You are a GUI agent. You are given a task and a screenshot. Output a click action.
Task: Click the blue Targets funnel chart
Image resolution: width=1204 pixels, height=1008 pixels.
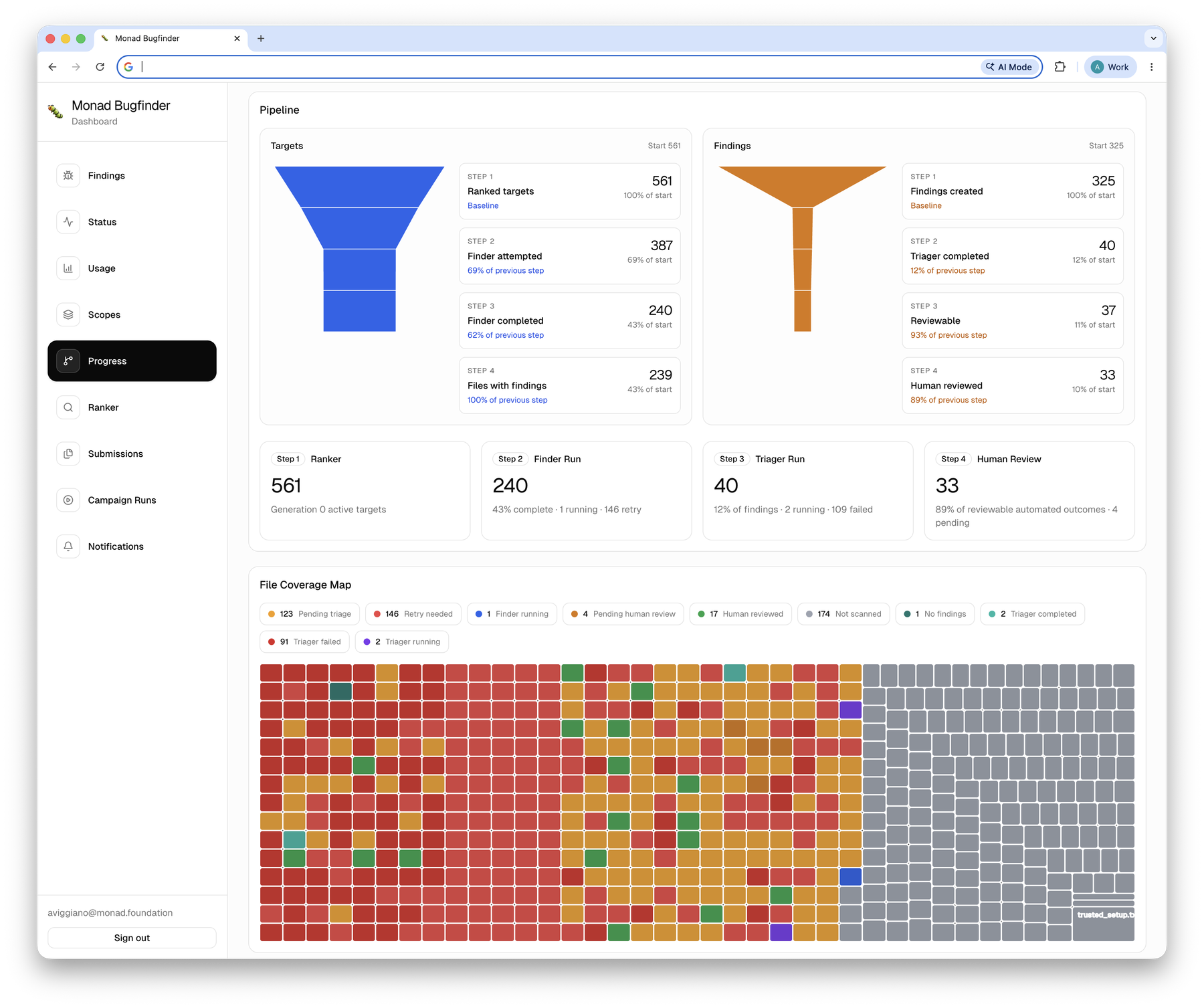click(x=360, y=249)
